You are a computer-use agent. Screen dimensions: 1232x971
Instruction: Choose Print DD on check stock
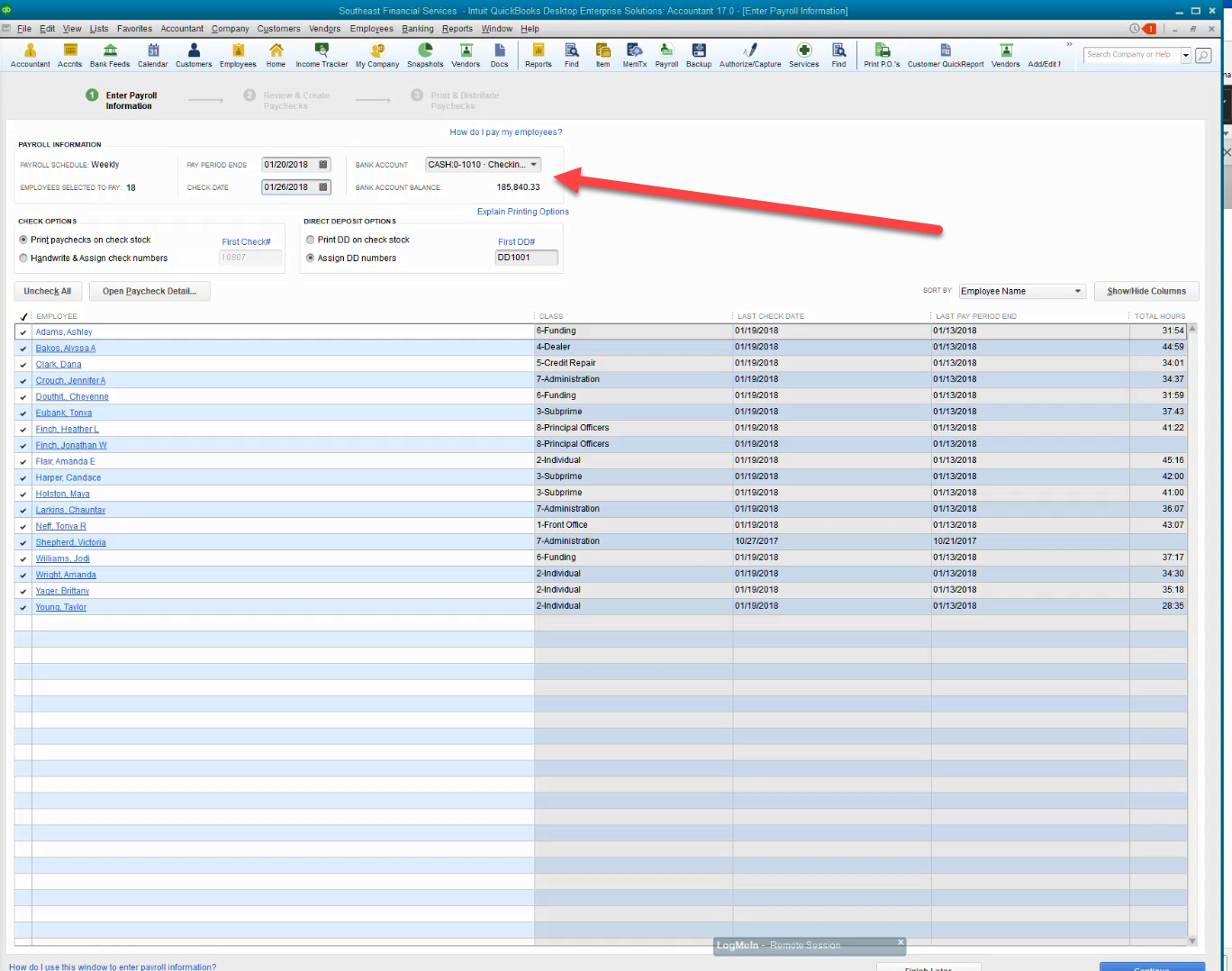310,240
